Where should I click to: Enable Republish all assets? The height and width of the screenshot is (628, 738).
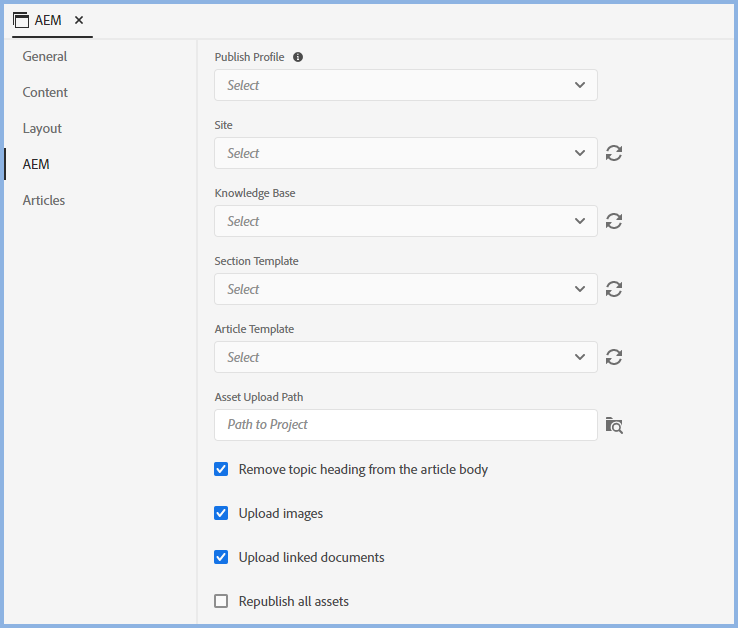(x=222, y=601)
